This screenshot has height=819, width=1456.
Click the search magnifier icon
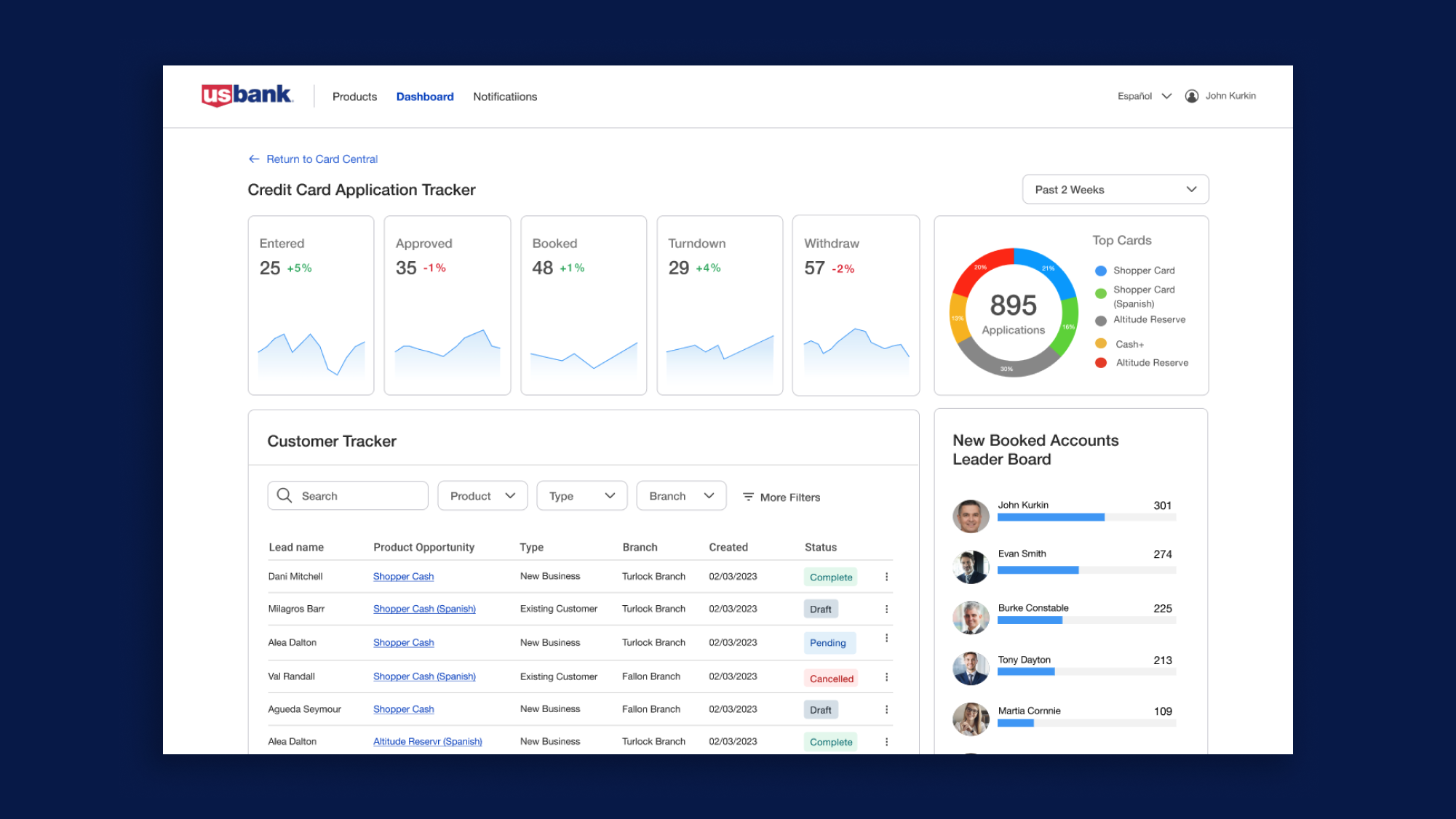pyautogui.click(x=285, y=495)
